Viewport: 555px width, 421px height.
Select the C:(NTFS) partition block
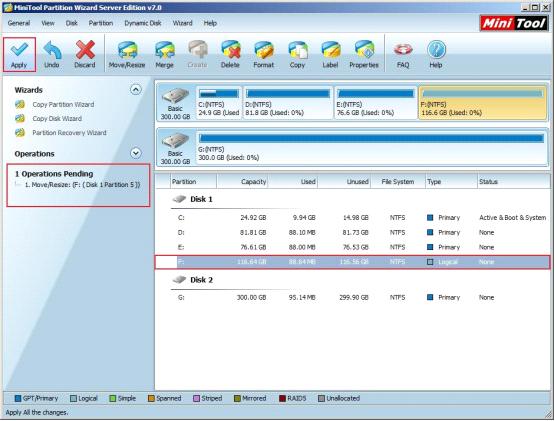(x=219, y=103)
